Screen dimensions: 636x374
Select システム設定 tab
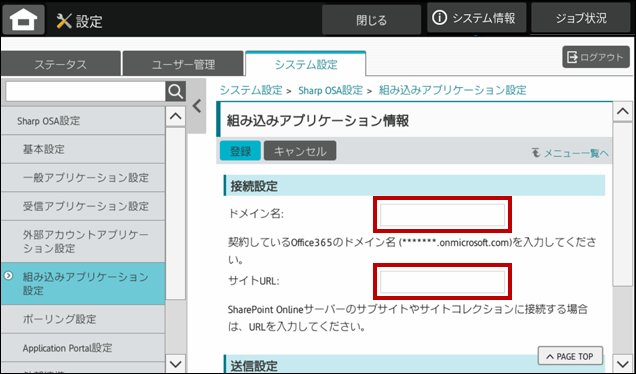[306, 64]
